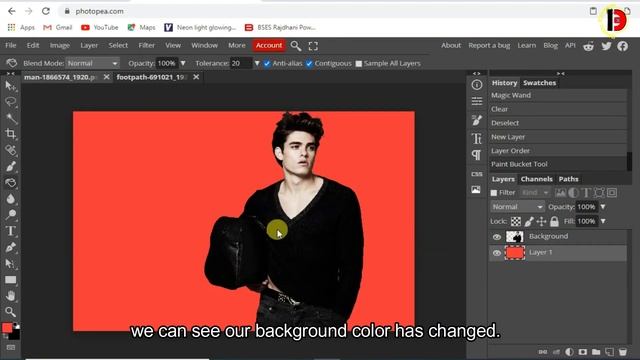The height and width of the screenshot is (360, 640).
Task: Select the Spot Healing Brush tool
Action: 11,150
